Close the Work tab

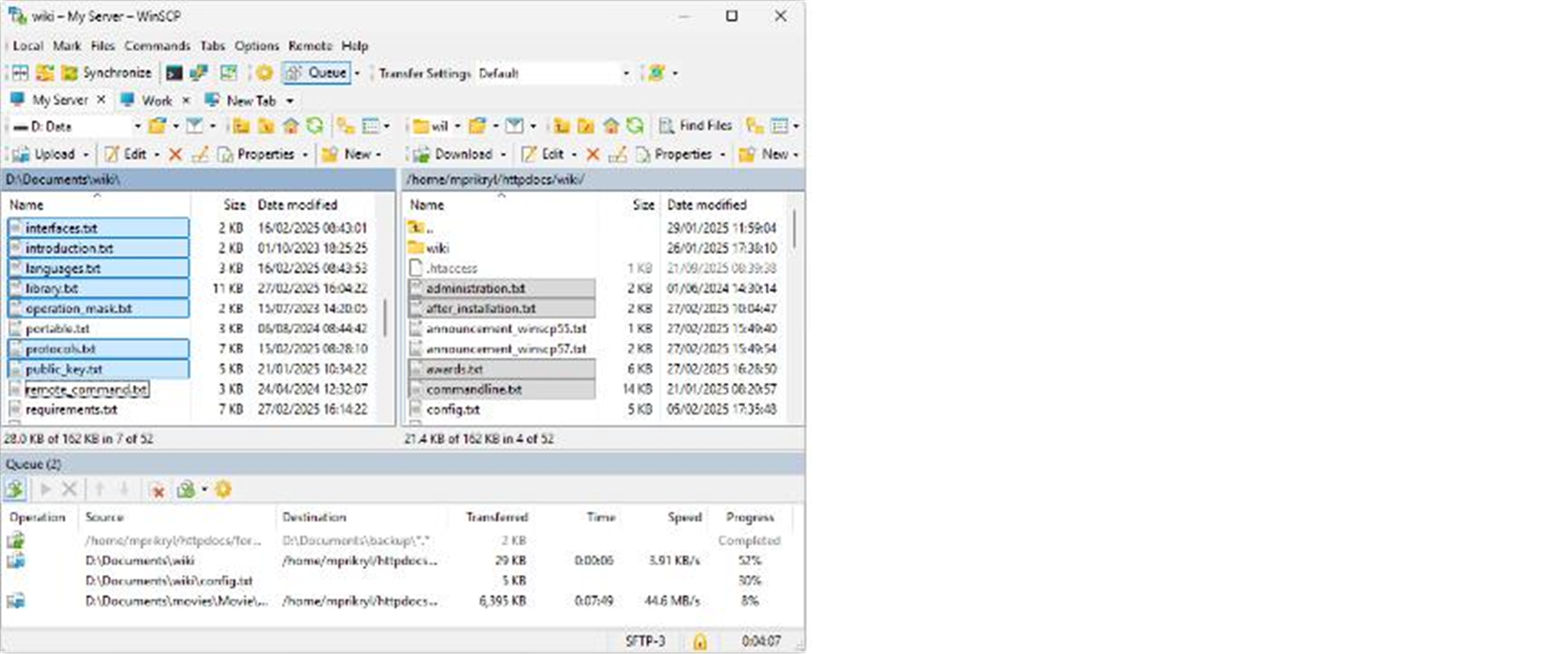pyautogui.click(x=186, y=100)
